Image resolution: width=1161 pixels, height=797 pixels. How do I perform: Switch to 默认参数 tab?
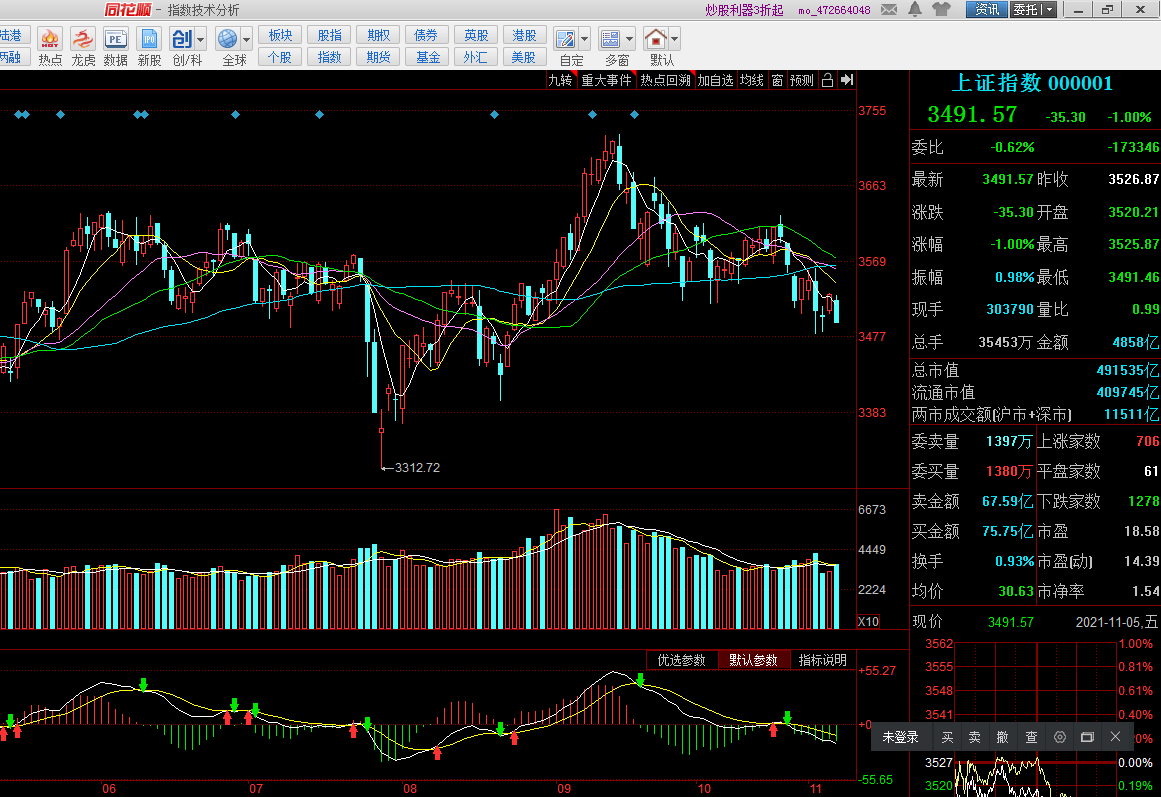(x=753, y=660)
